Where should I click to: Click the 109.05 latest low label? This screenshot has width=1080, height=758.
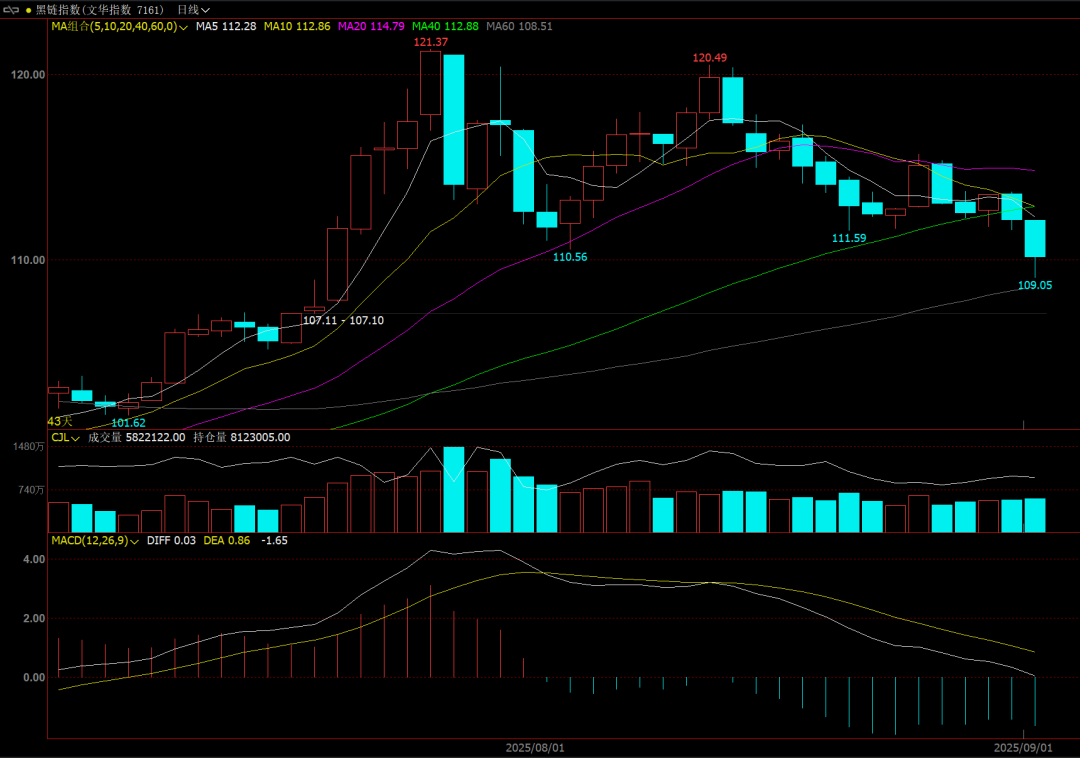tap(1035, 285)
